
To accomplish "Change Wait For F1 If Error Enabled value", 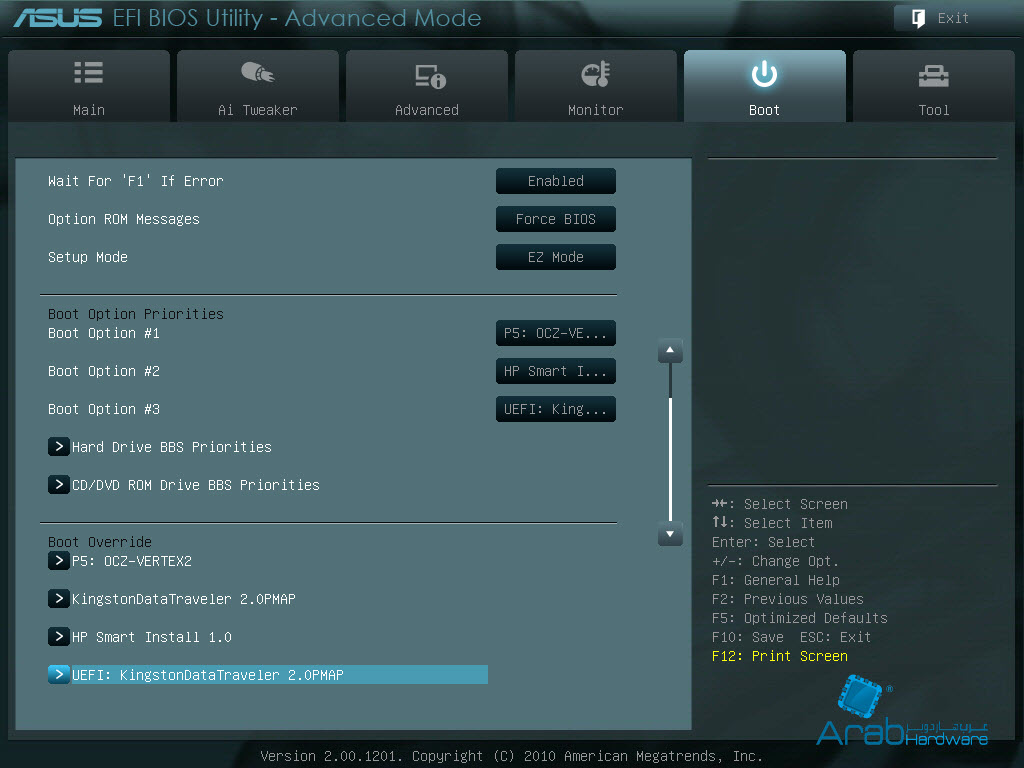I will pos(556,181).
